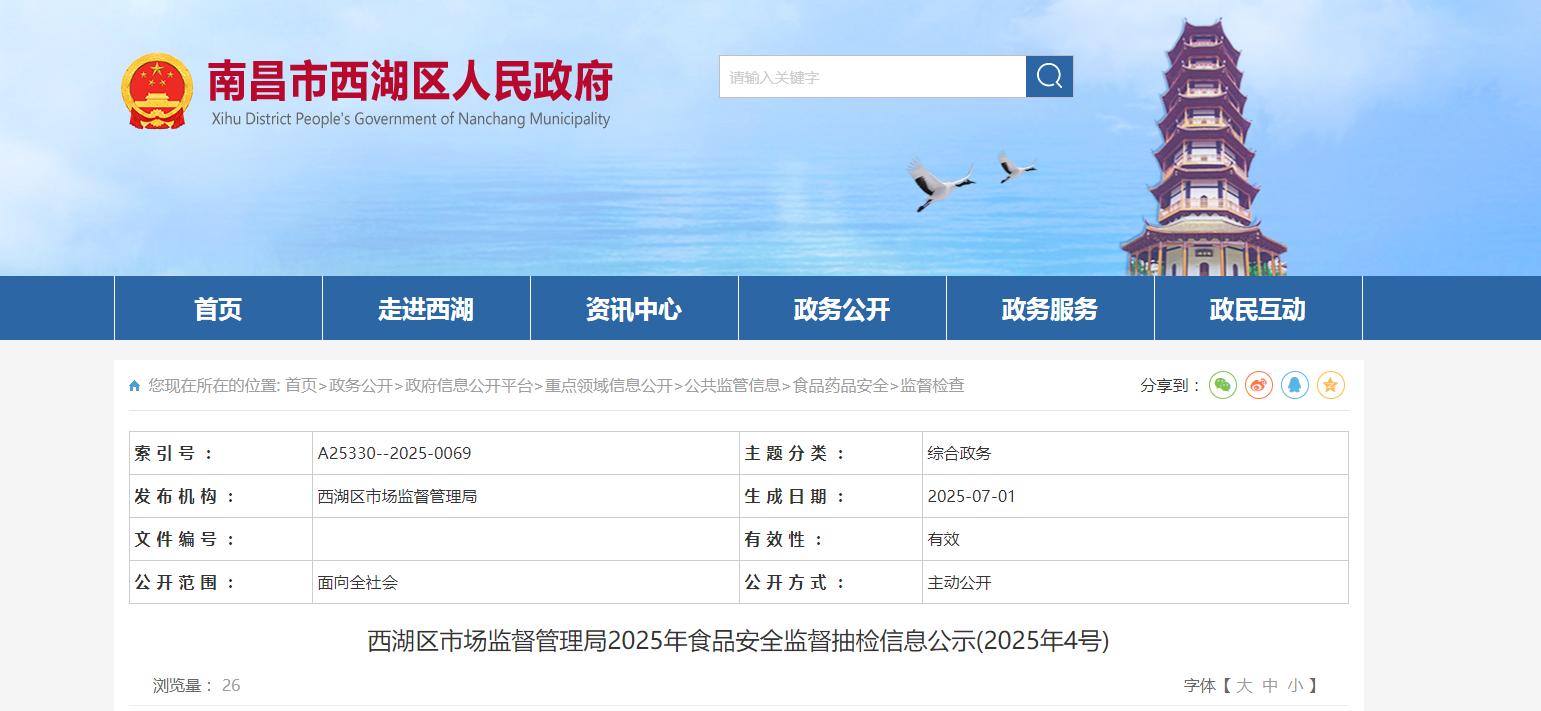Open 食品药品安全 breadcrumb link

click(x=841, y=386)
